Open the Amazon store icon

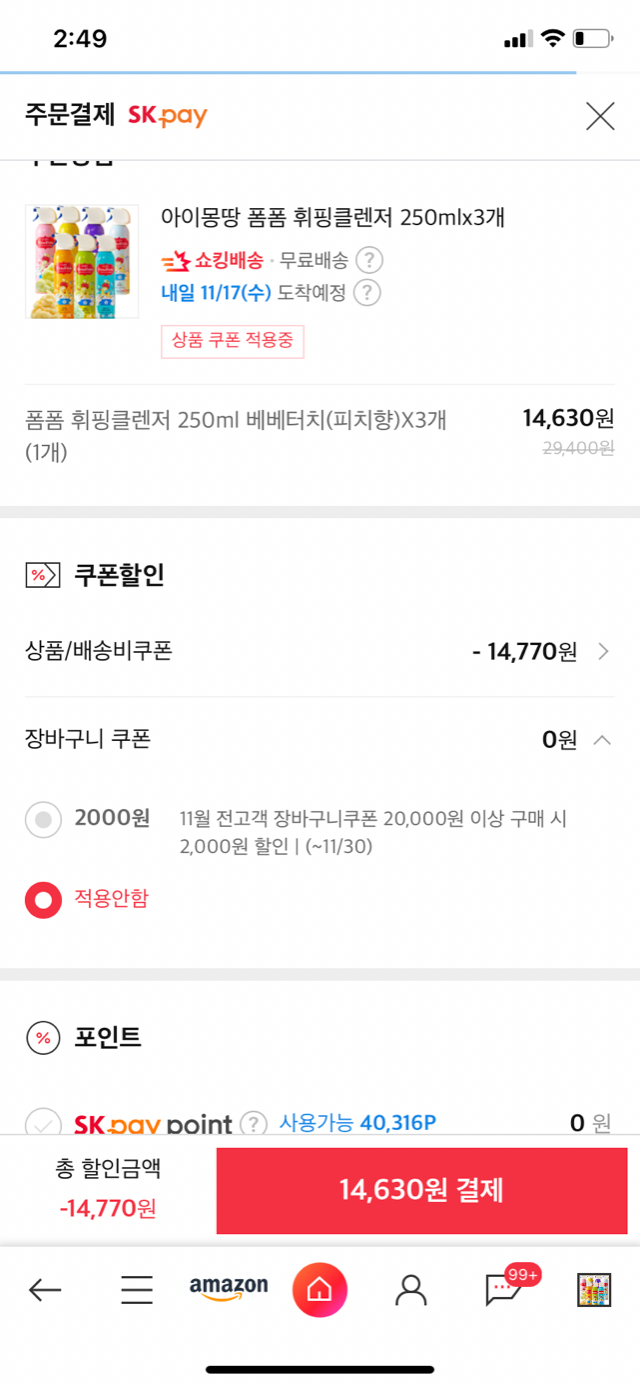[x=229, y=1289]
